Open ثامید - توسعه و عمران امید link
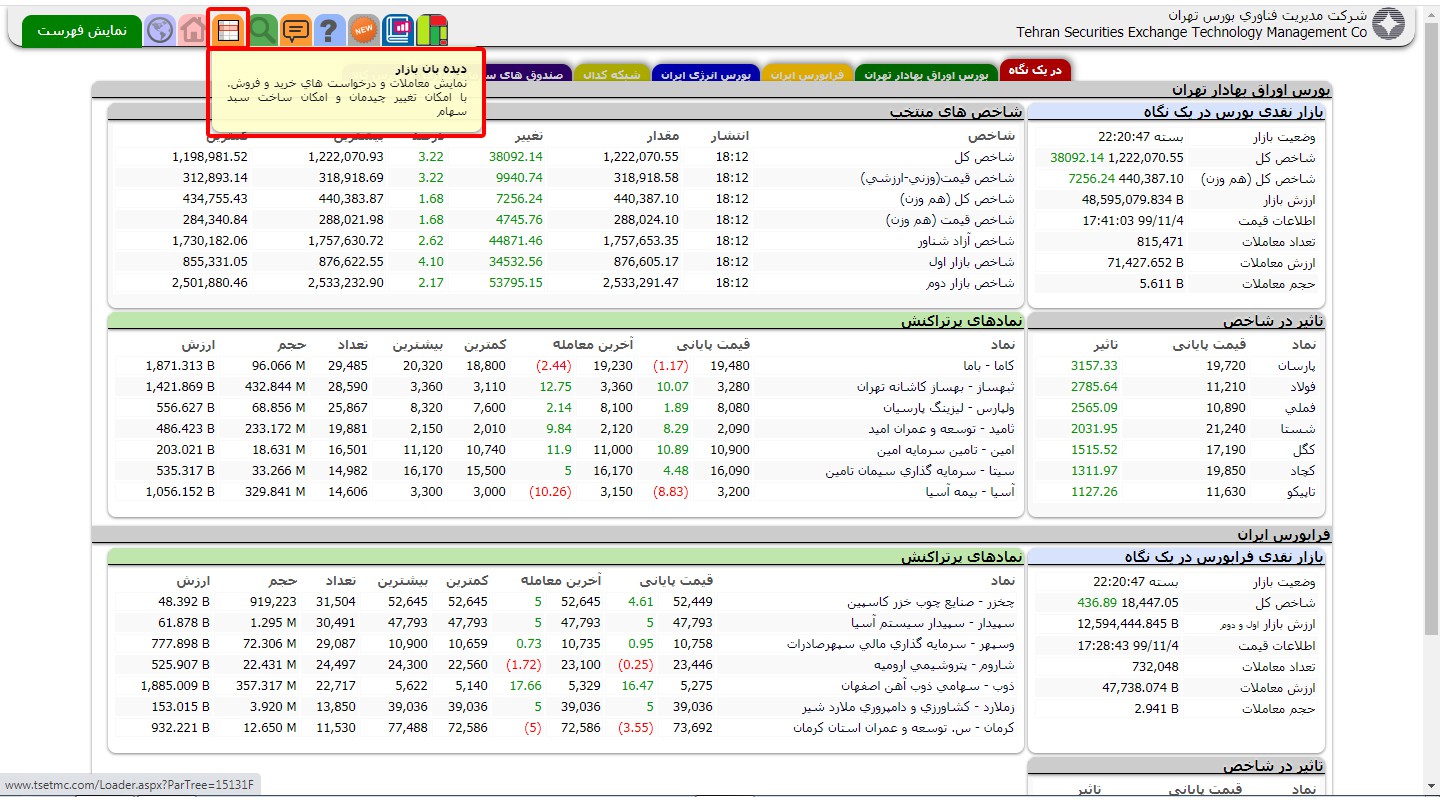 tap(942, 429)
